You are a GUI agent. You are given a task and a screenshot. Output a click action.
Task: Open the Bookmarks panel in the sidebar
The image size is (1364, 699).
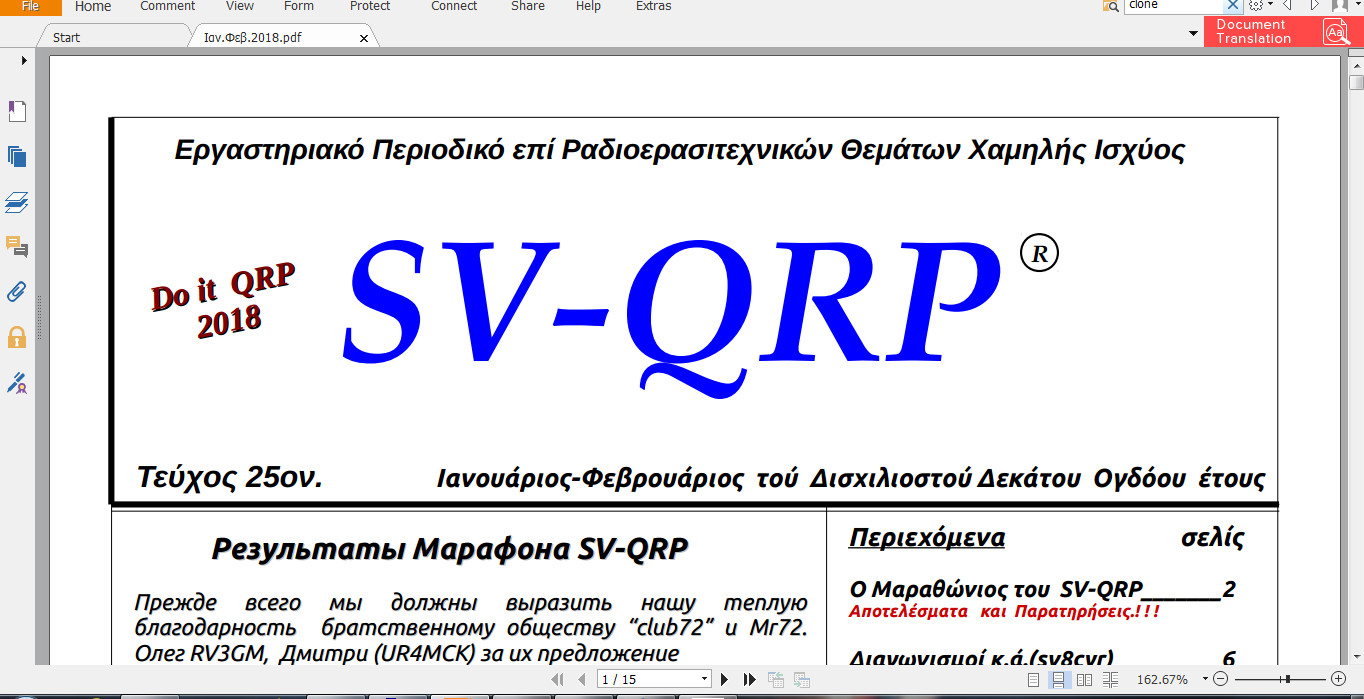pos(17,110)
